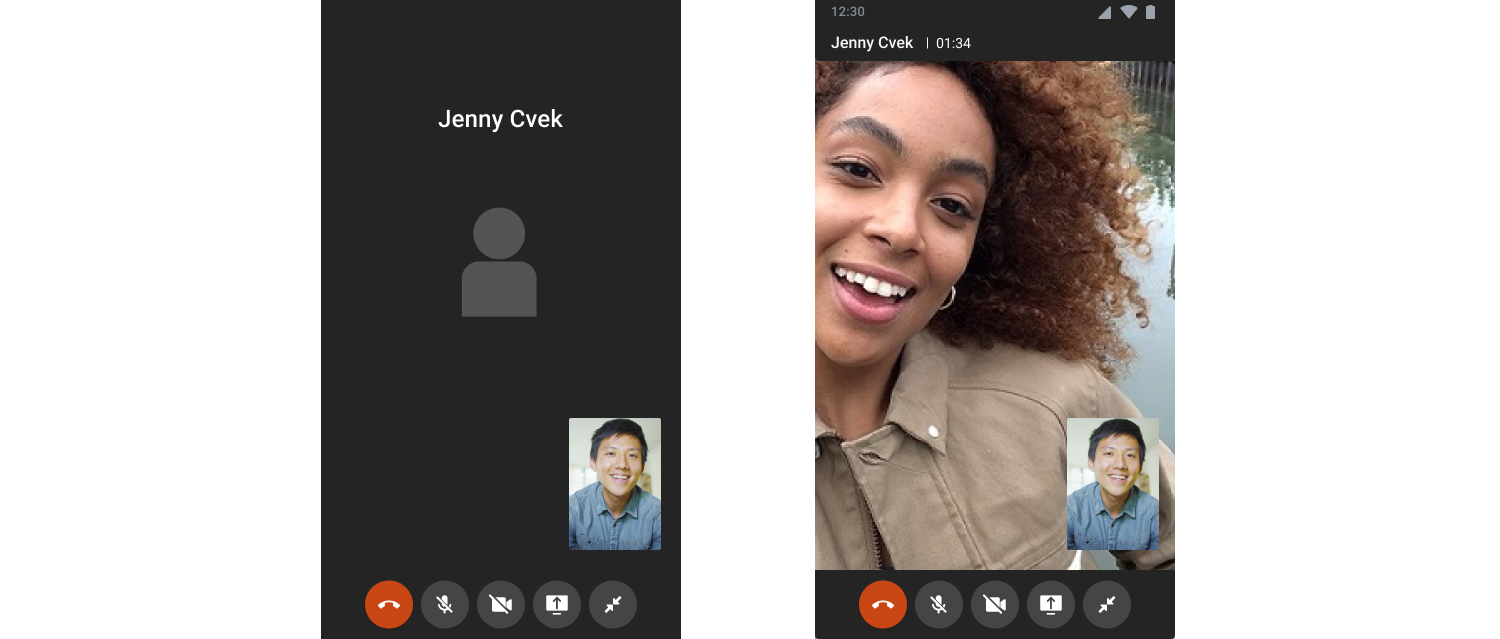Tap the self-view thumbnail overlaying the live video
Screen dimensions: 1500x639
1113,484
